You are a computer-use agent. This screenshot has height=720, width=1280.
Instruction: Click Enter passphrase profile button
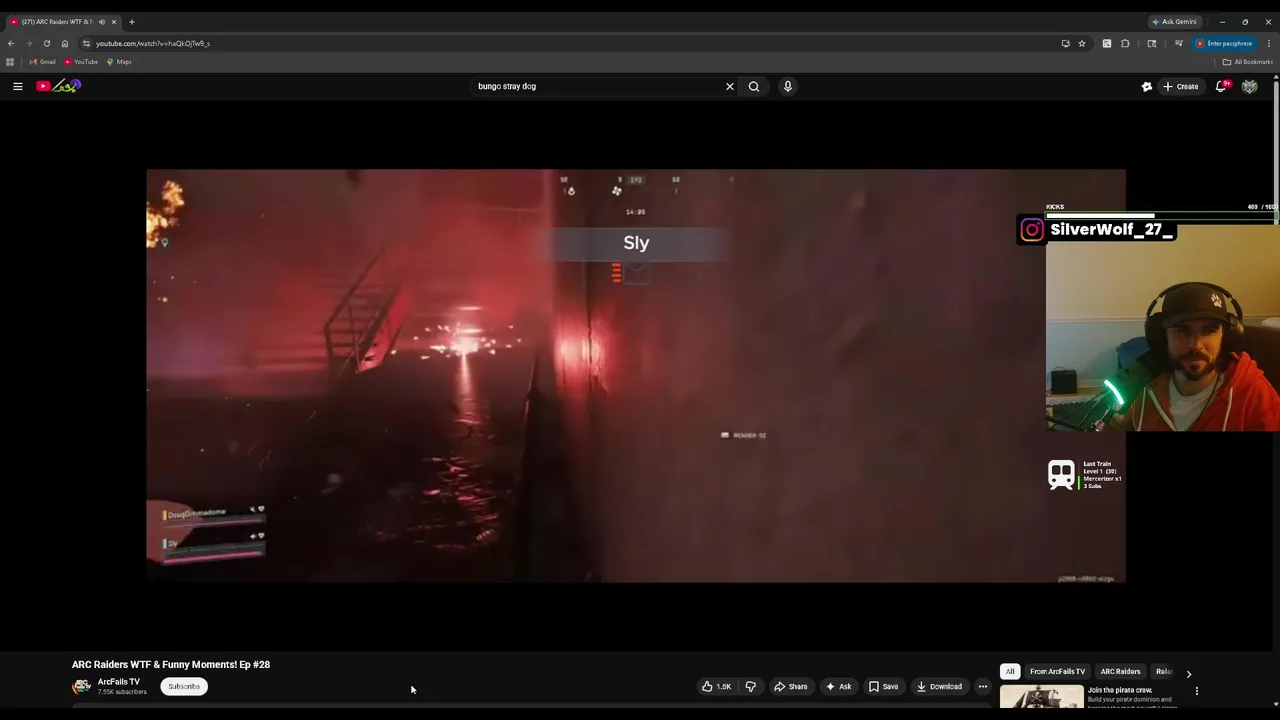click(1224, 43)
